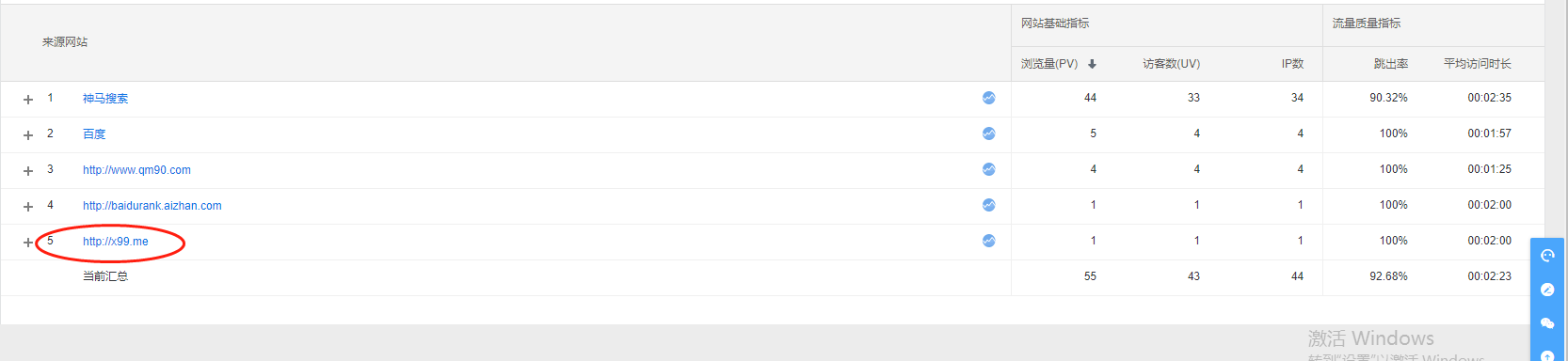The image size is (1568, 361).
Task: Click back-to-top arrow icon in sidebar
Action: pos(1547,355)
